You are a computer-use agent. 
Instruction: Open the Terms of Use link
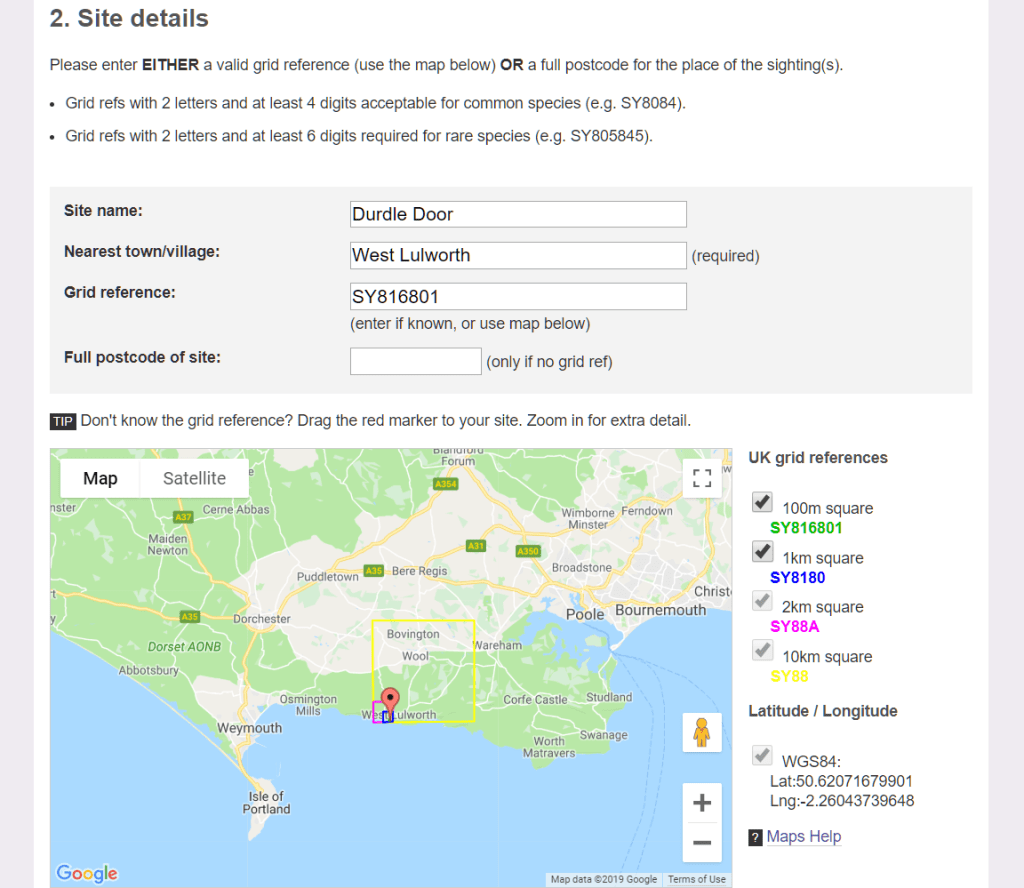pyautogui.click(x=696, y=878)
